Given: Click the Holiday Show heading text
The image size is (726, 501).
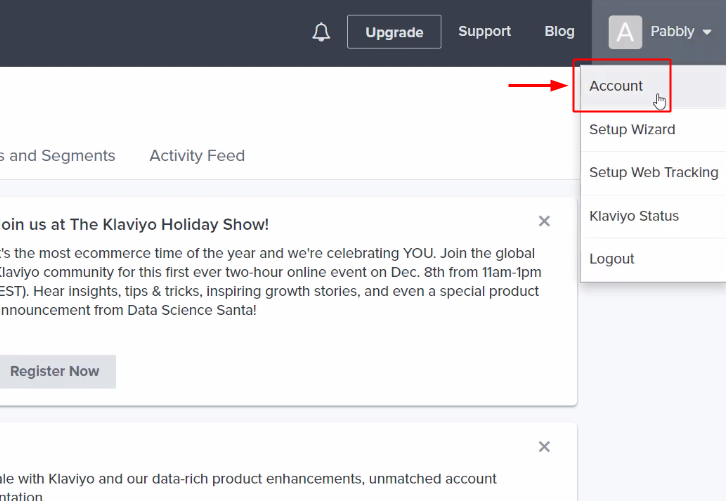Looking at the screenshot, I should 134,225.
